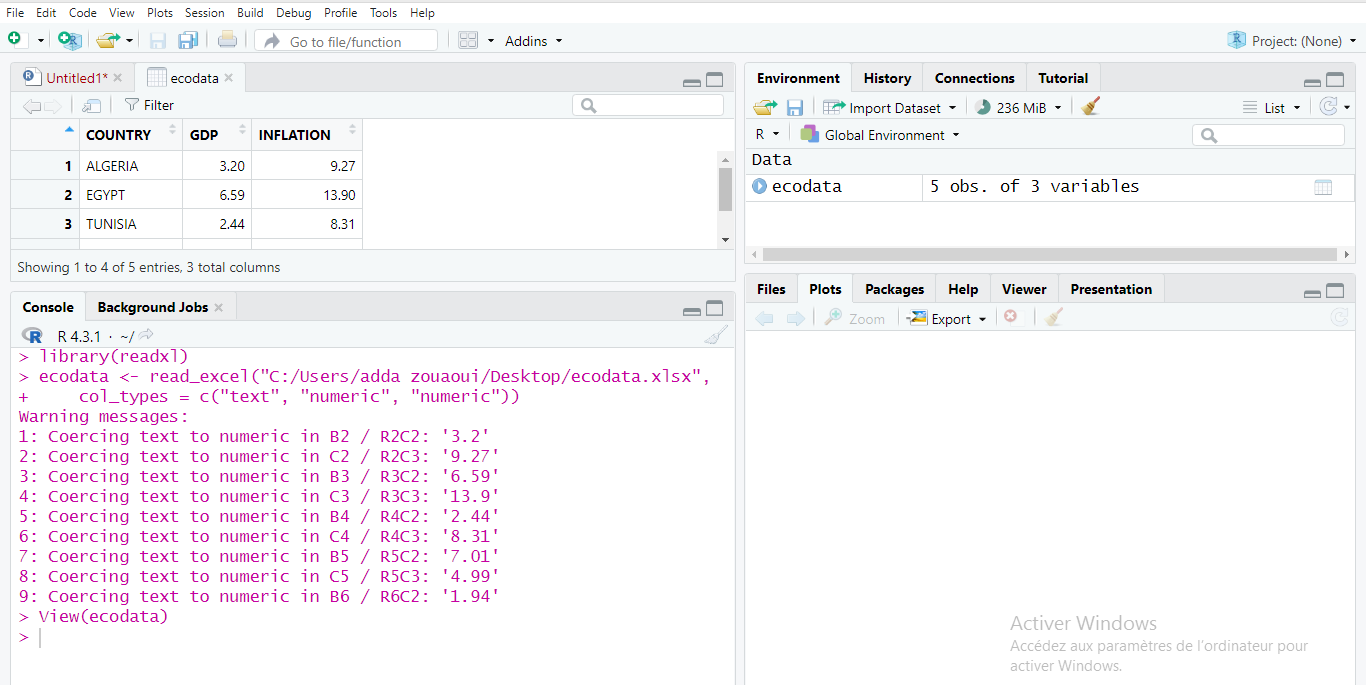Screen dimensions: 1366x685
Task: Click Save workspace icon in Environment pane
Action: (795, 107)
